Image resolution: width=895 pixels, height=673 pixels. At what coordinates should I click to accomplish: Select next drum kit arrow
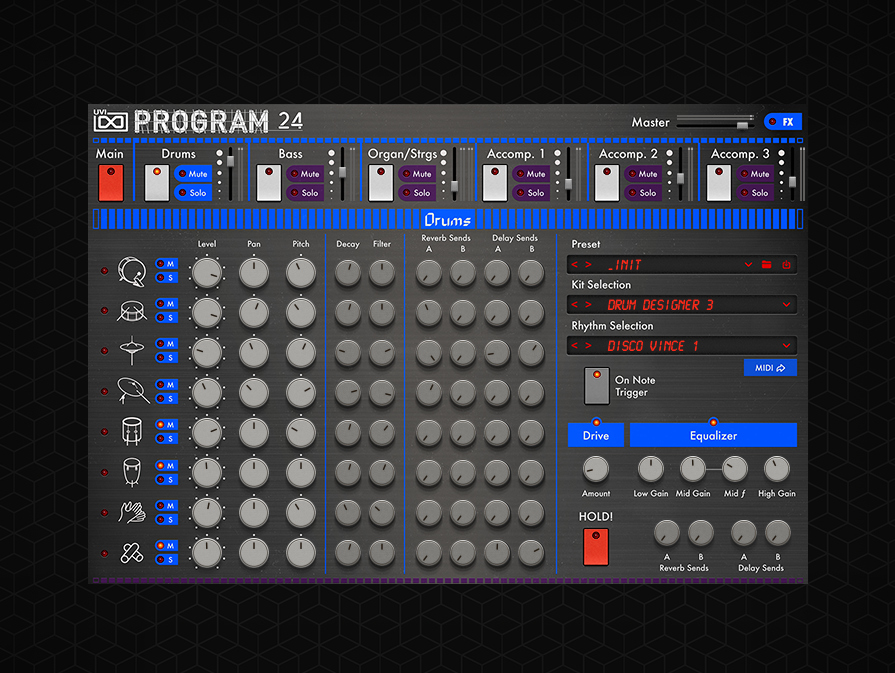588,305
